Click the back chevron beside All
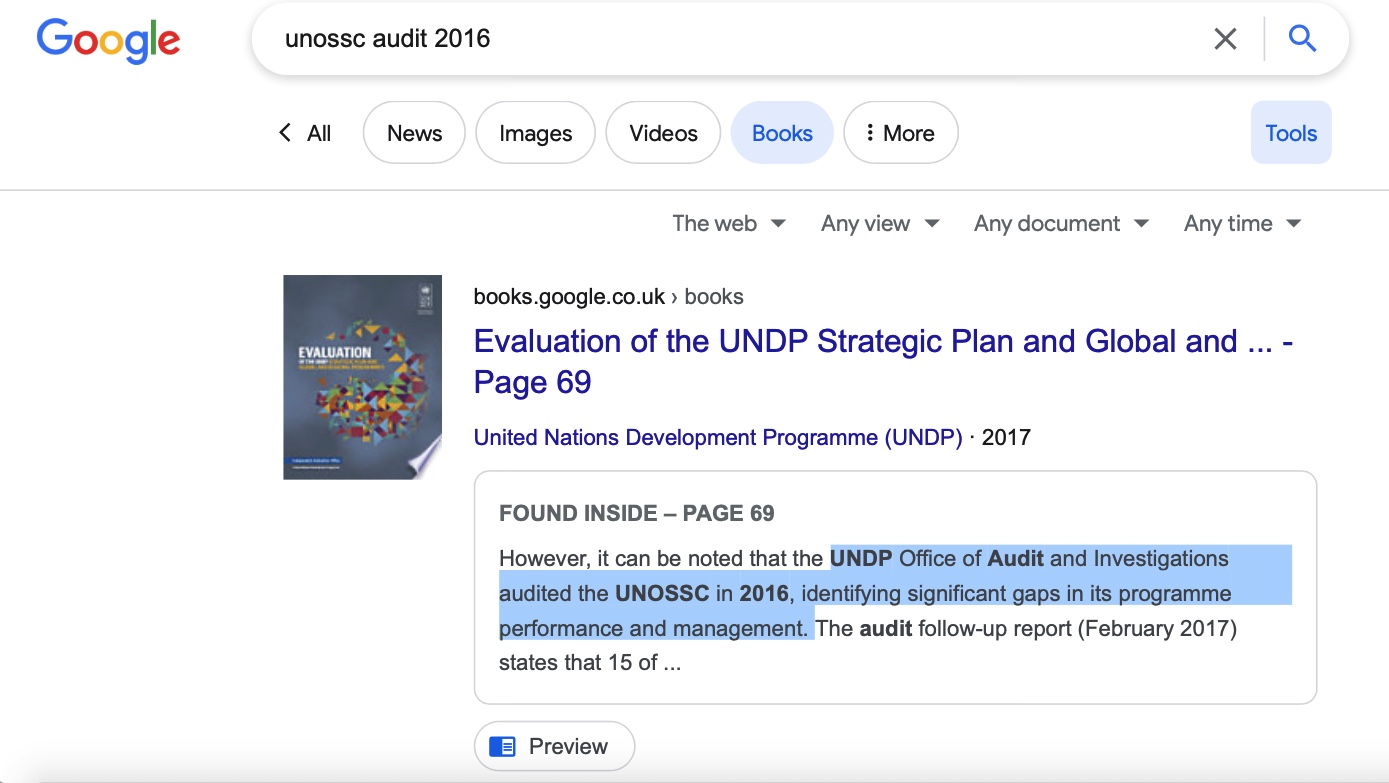1389x783 pixels. 285,133
